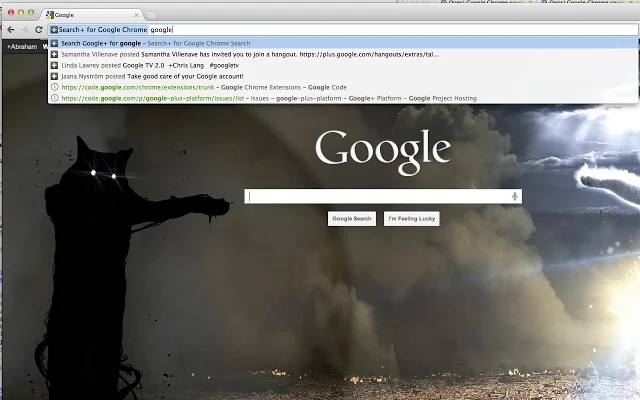Open a new tab with the new-tab button
Screen dimensions: 640x400
151,15
